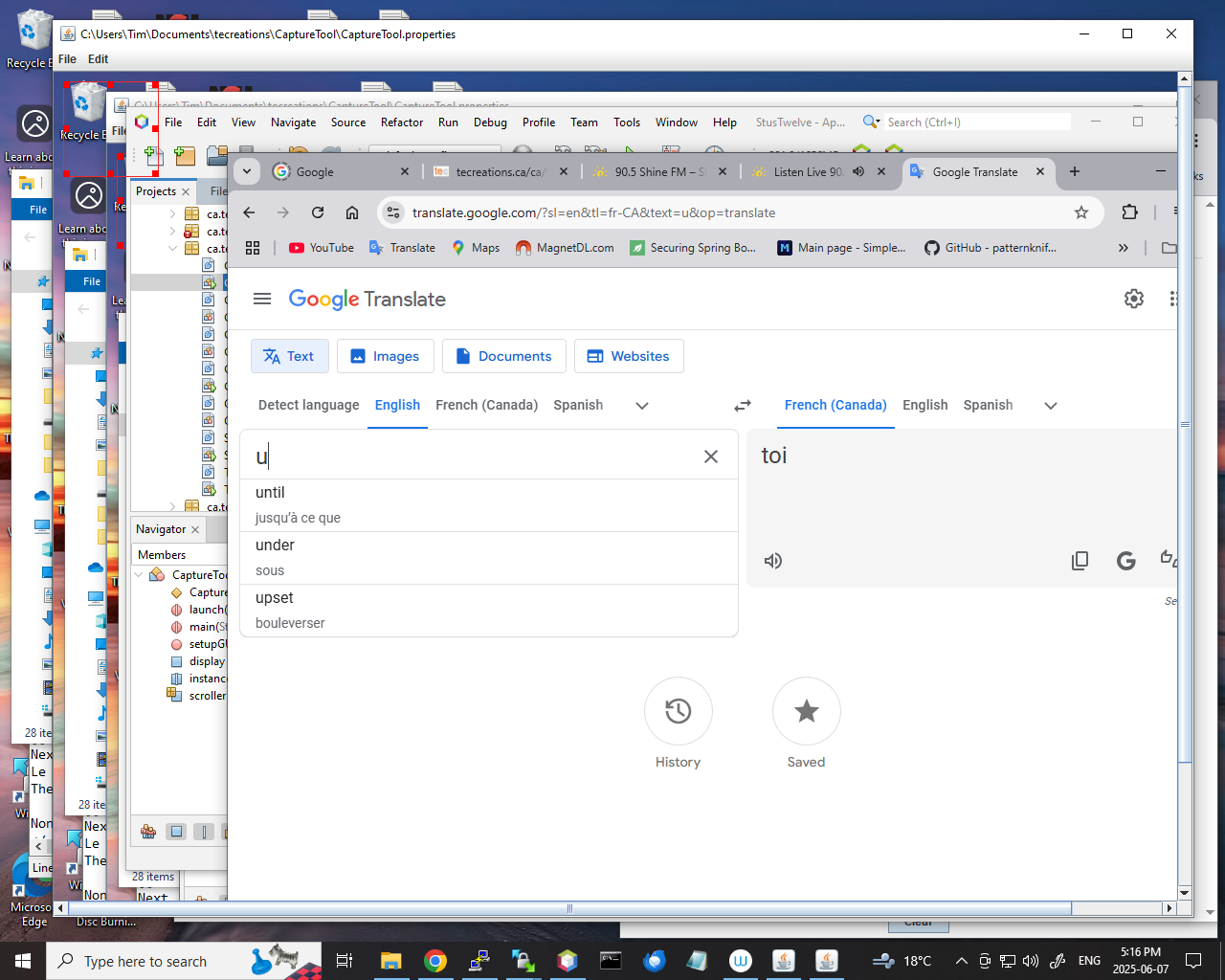Expand first ca.t package in Projects
This screenshot has height=980, width=1225.
[x=172, y=214]
